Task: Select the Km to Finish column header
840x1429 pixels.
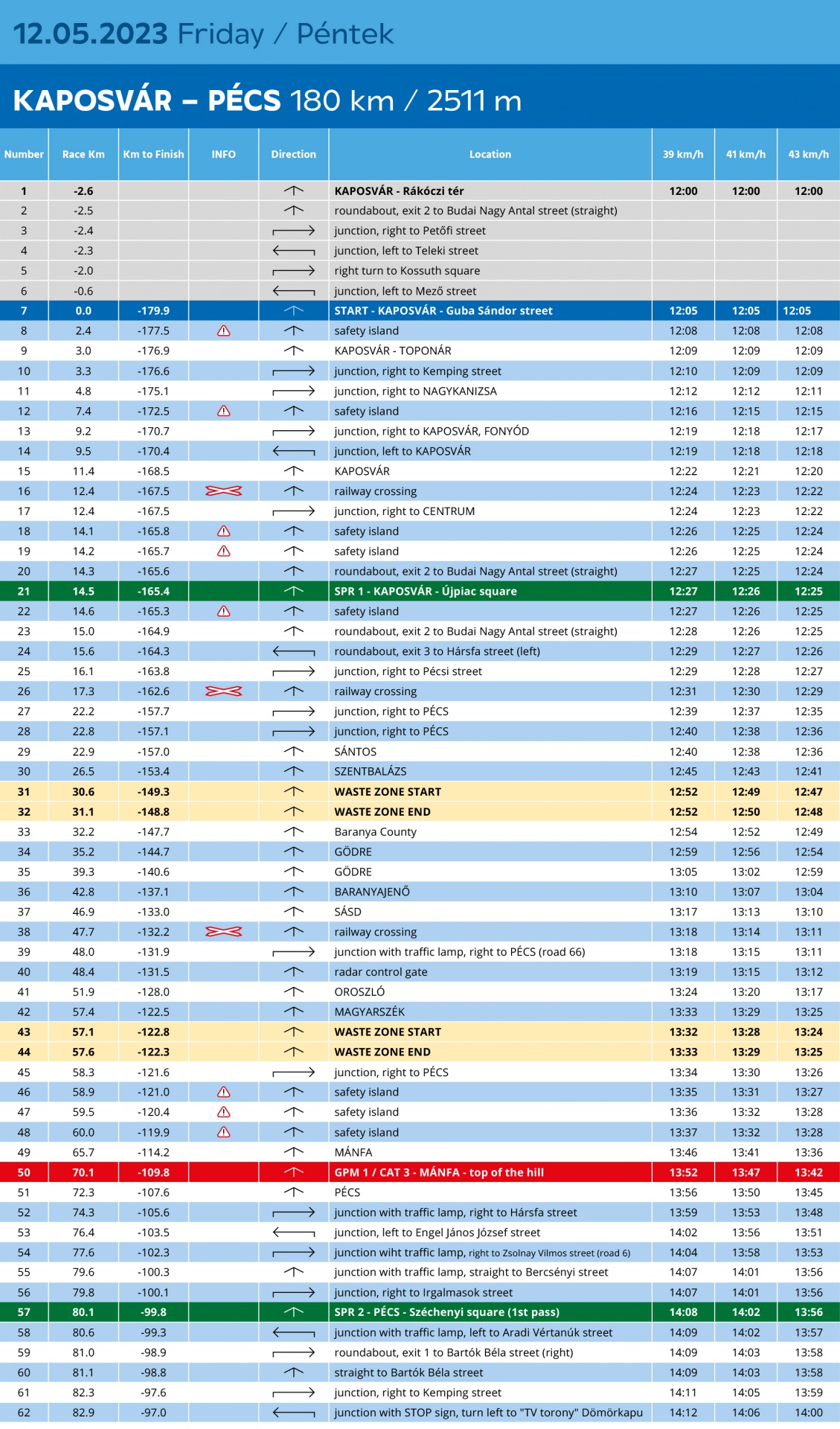Action: tap(153, 154)
